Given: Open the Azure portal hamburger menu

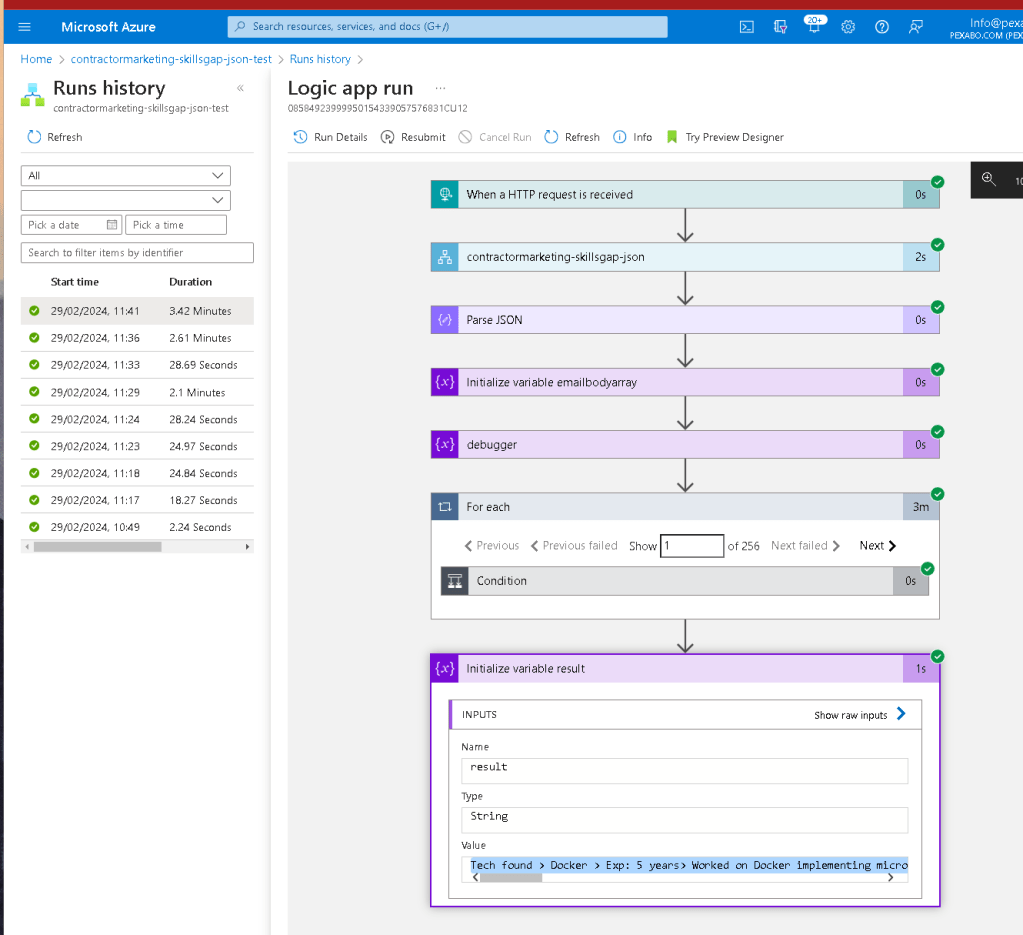Looking at the screenshot, I should [24, 27].
